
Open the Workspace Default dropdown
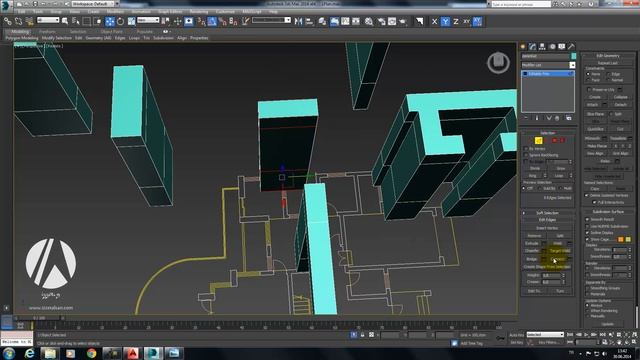coord(93,4)
